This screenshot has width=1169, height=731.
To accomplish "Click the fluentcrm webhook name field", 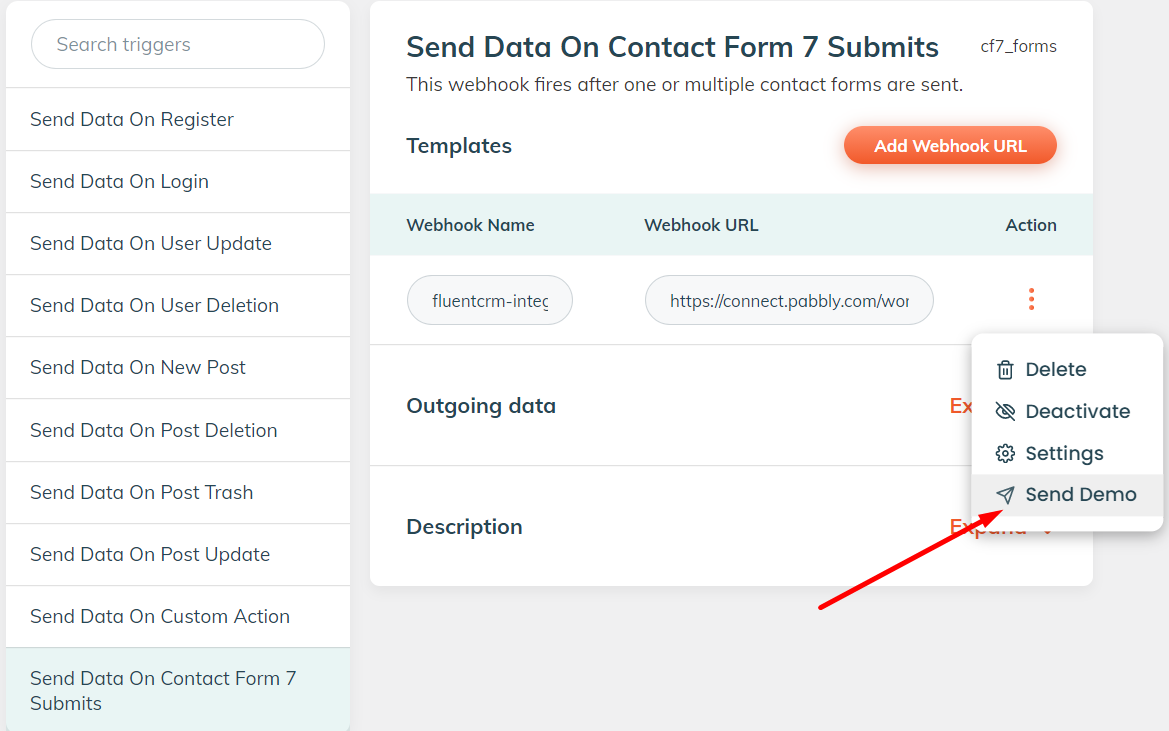I will tap(489, 300).
